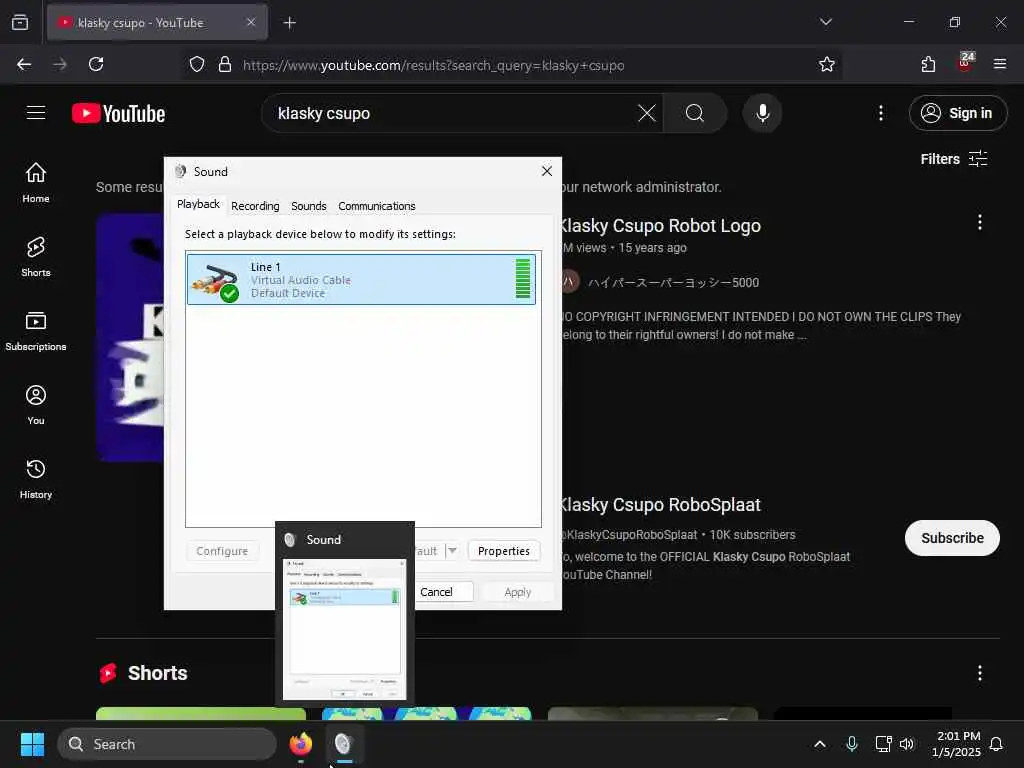The height and width of the screenshot is (768, 1024).
Task: Click the site padlock icon
Action: point(225,64)
